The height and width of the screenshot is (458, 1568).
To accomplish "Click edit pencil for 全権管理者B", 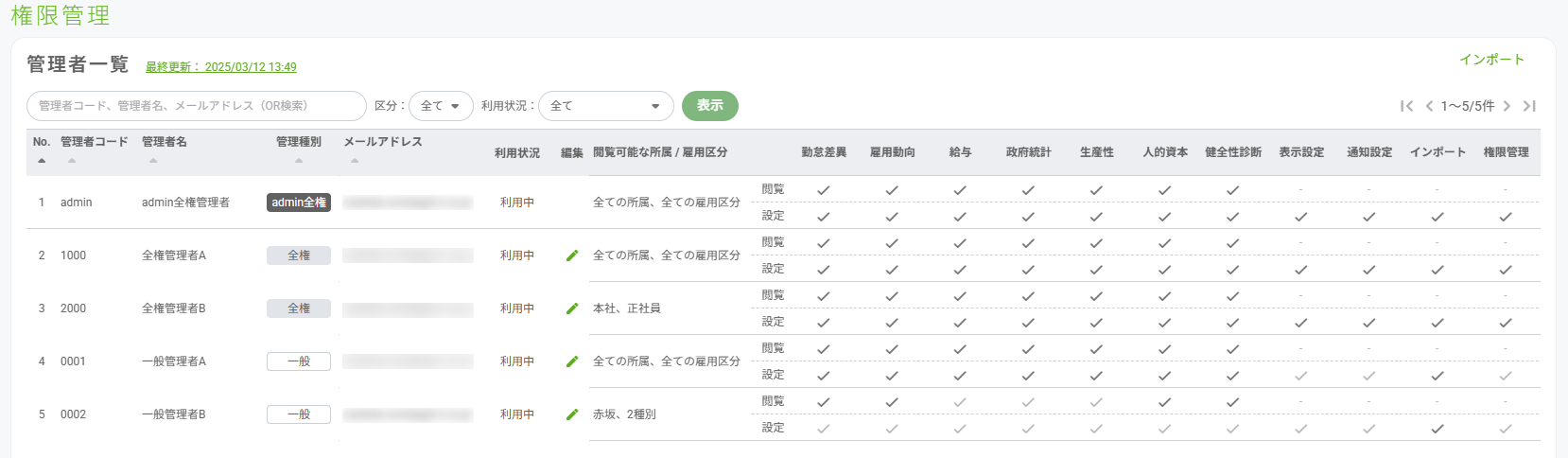I will pyautogui.click(x=572, y=308).
